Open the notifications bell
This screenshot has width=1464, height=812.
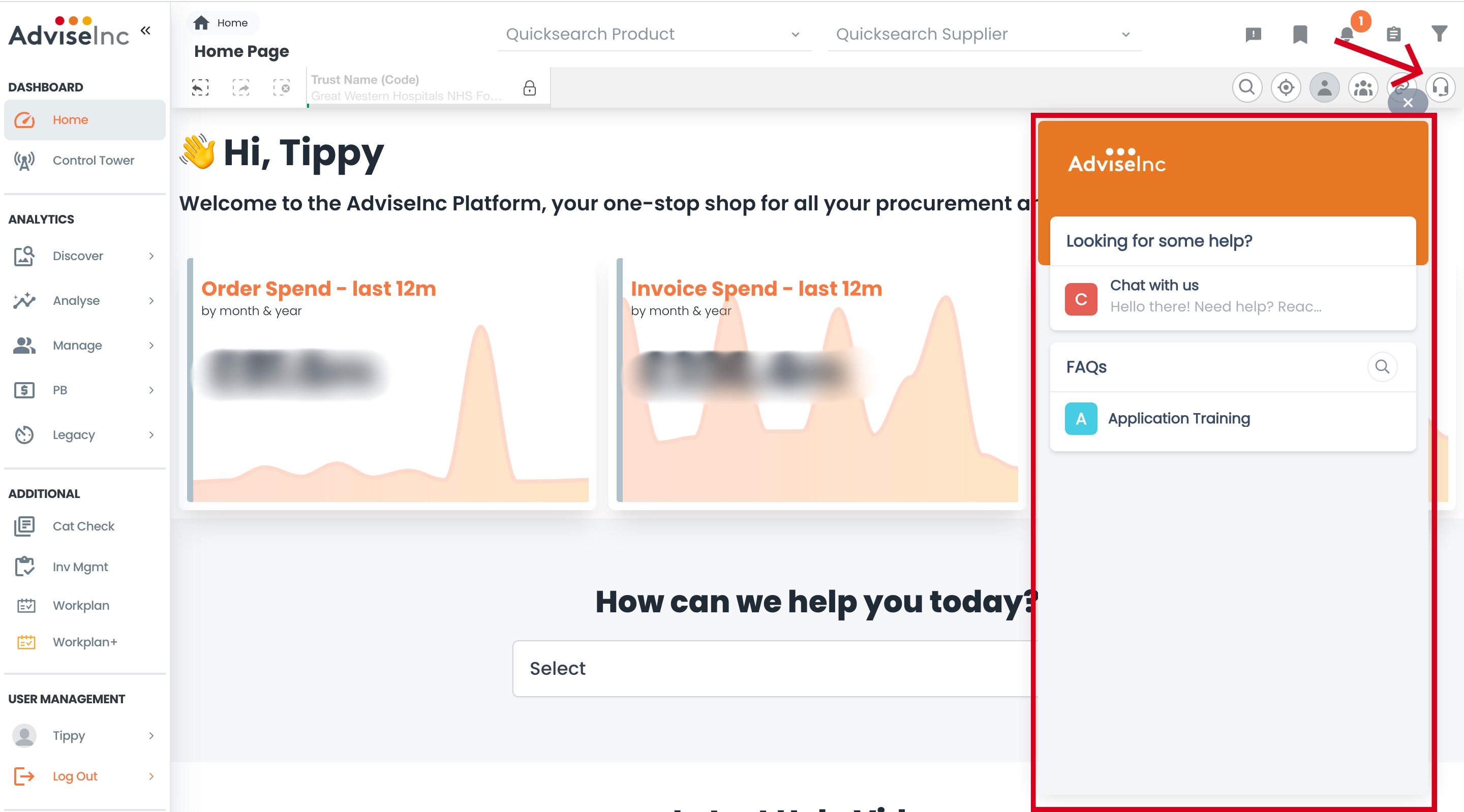coord(1347,35)
